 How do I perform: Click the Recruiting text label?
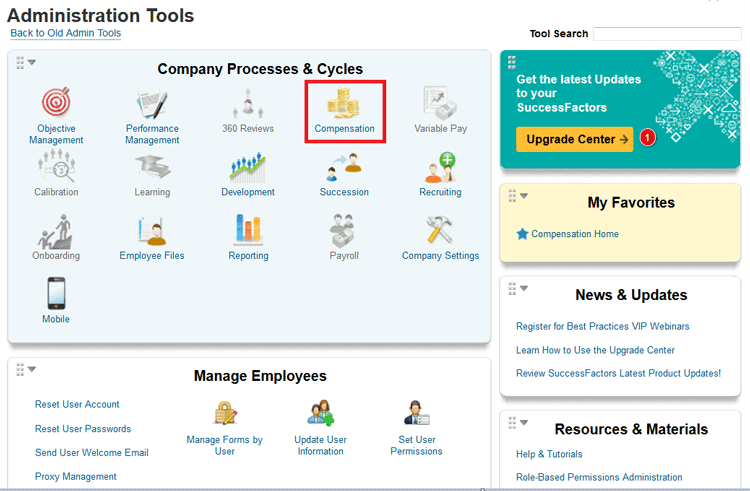point(440,192)
